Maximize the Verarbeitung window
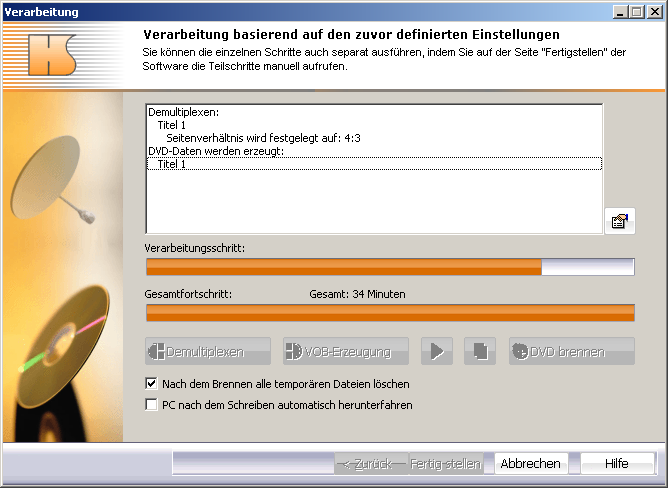 [x=635, y=11]
